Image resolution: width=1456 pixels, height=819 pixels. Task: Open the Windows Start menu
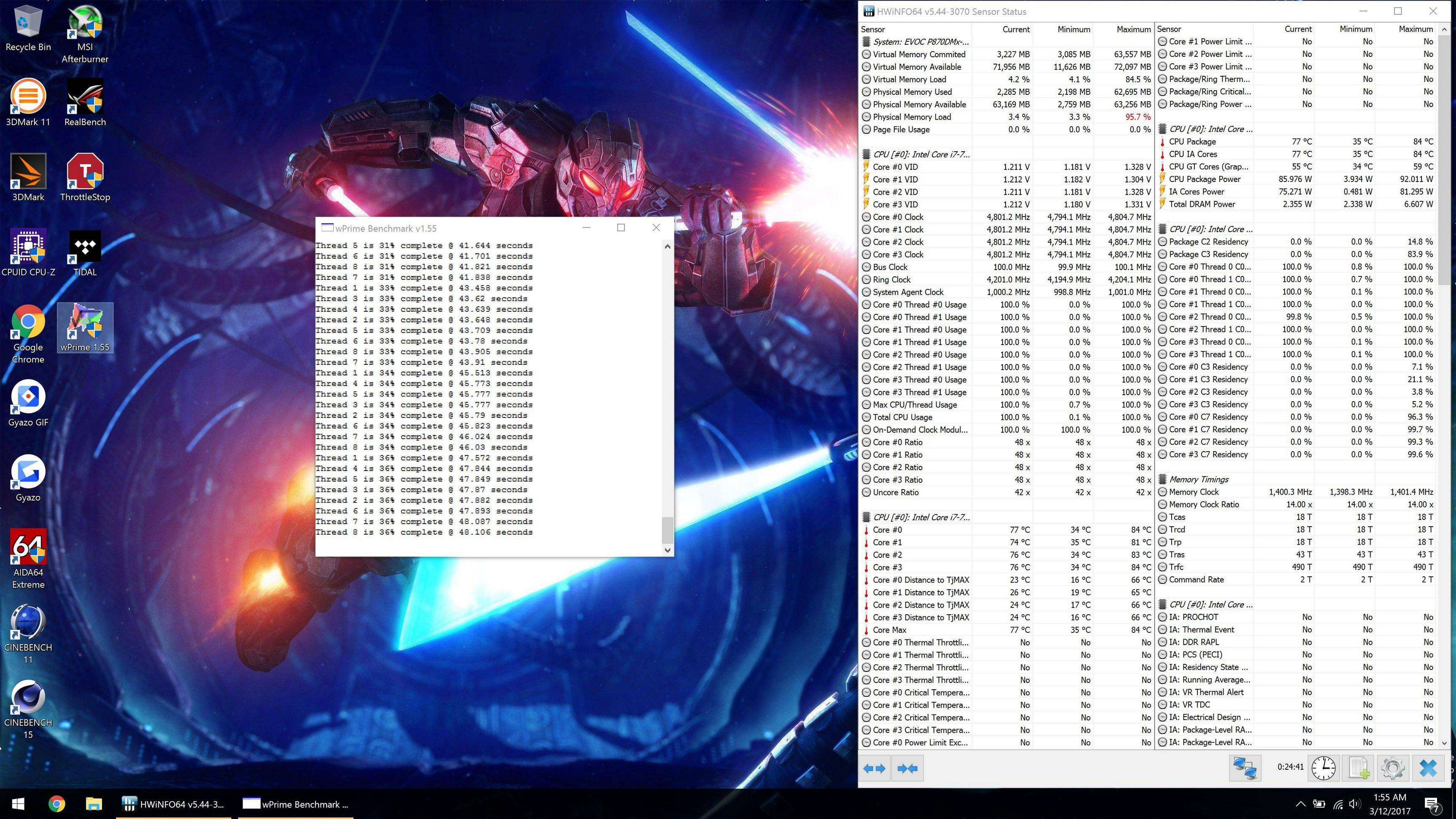[18, 804]
